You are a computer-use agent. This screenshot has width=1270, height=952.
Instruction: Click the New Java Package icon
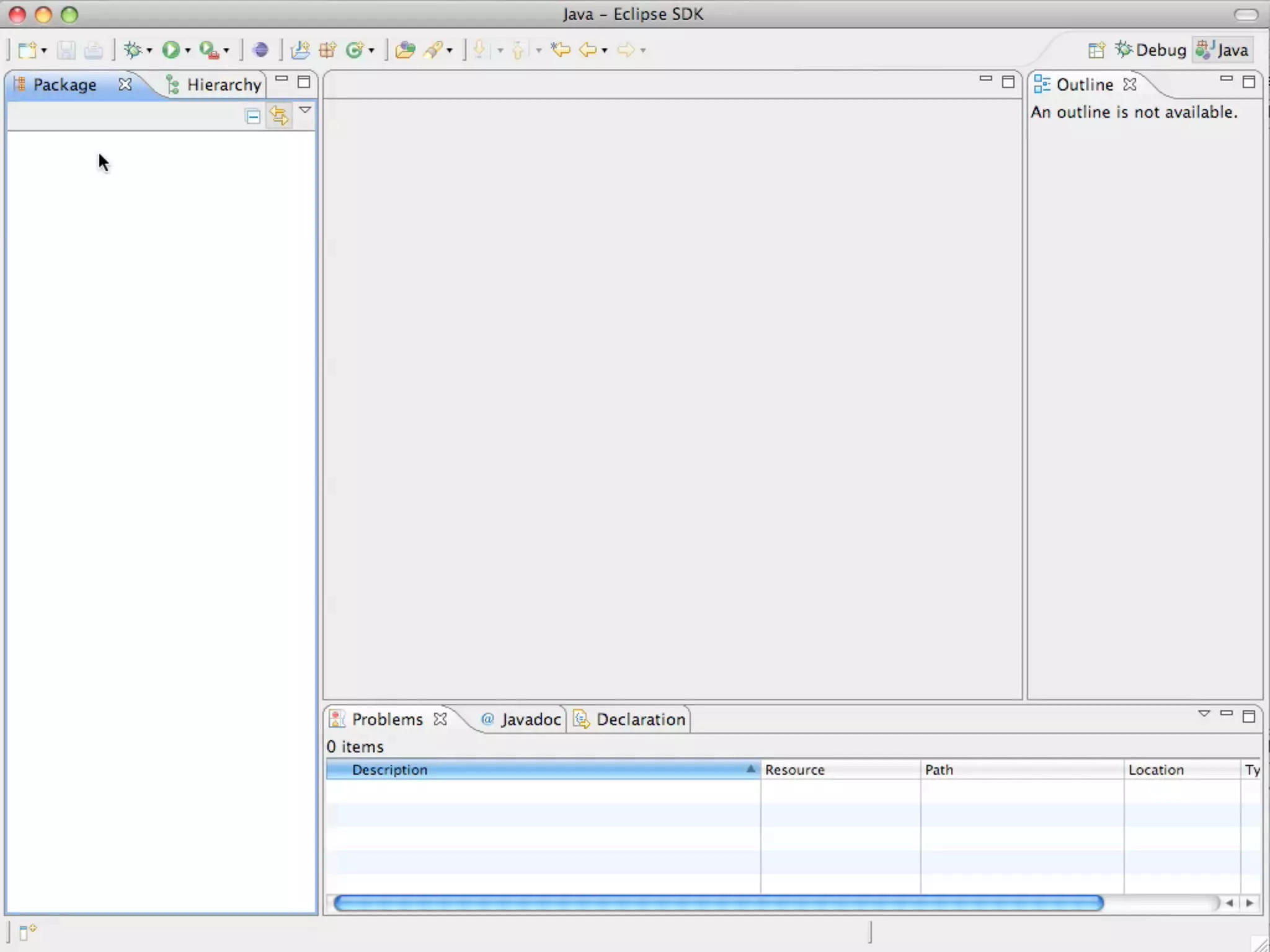[x=327, y=50]
